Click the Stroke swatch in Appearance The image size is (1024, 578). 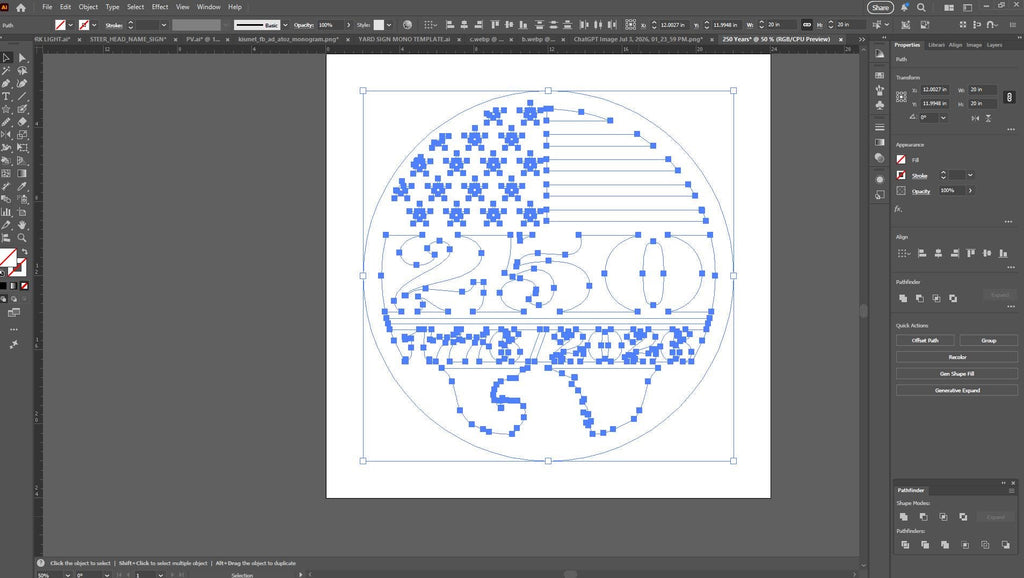(x=901, y=175)
